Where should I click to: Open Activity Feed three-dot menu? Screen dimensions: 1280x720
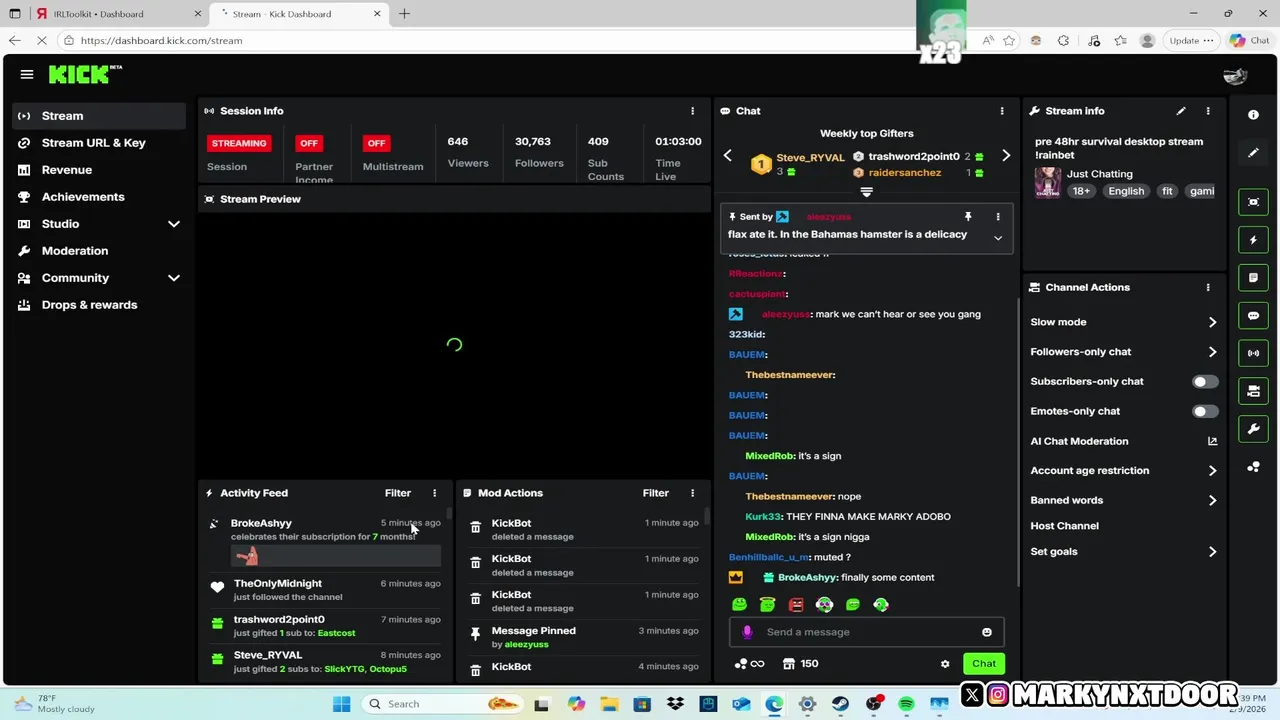(434, 493)
